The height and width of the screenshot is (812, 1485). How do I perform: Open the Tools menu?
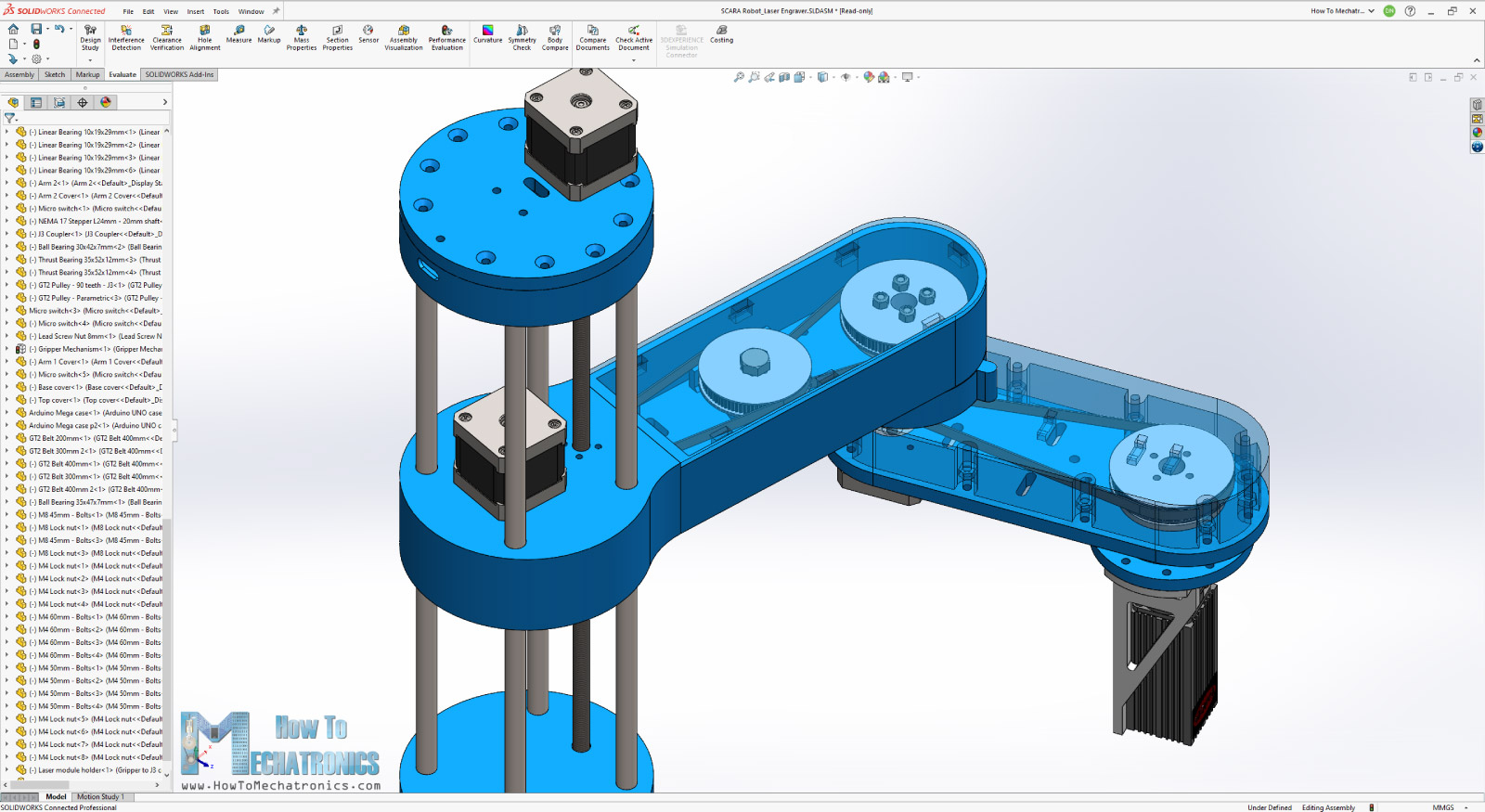point(221,12)
